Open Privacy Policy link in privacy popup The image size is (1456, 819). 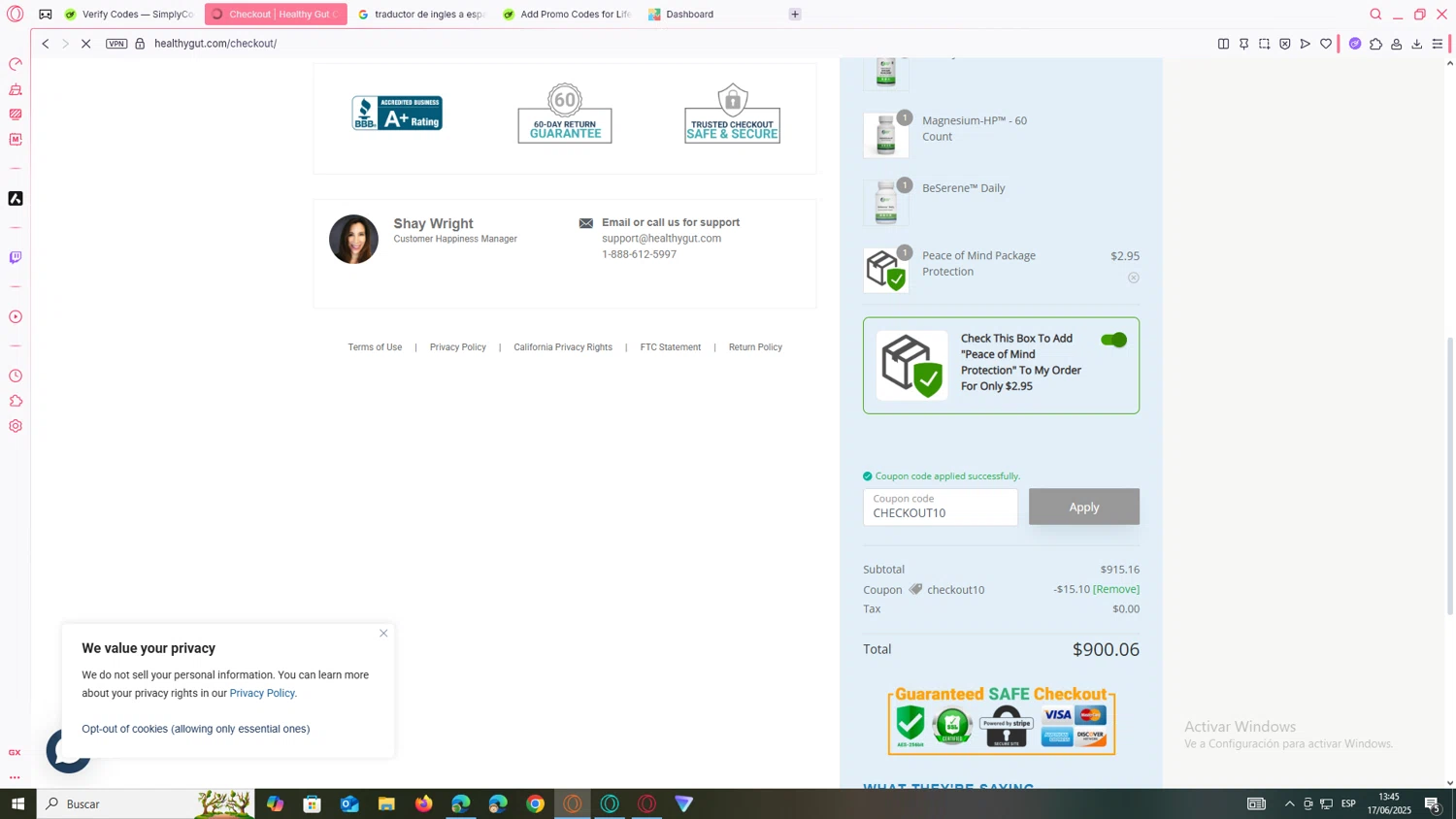pos(262,694)
